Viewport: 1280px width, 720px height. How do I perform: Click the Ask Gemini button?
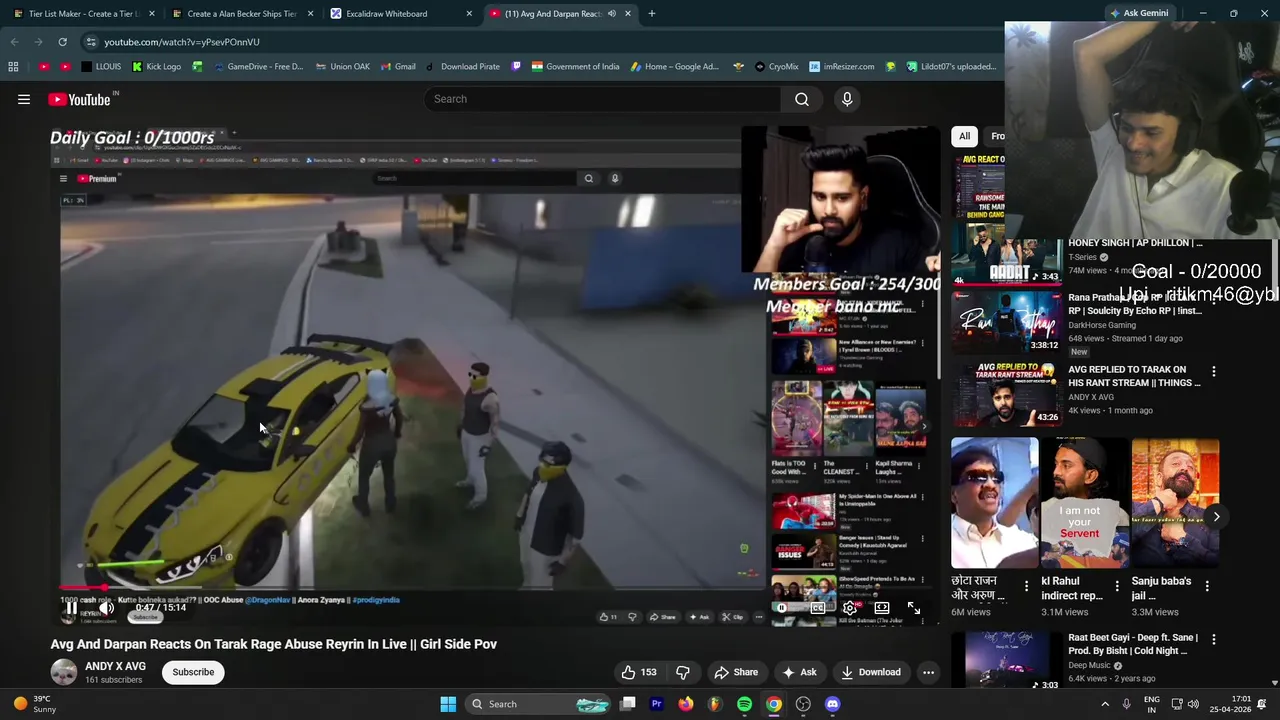(1138, 14)
